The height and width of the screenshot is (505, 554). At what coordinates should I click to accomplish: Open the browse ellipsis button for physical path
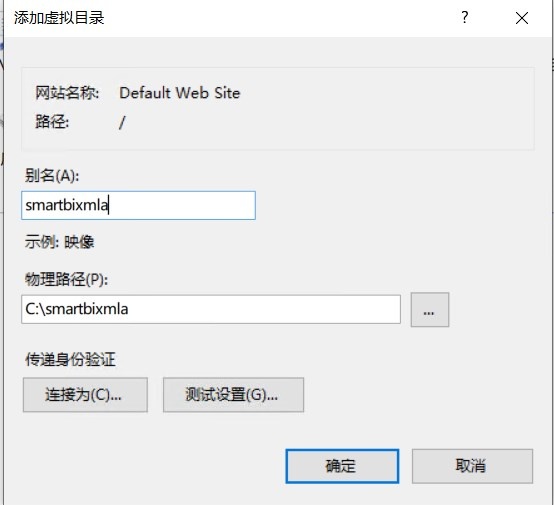coord(430,310)
